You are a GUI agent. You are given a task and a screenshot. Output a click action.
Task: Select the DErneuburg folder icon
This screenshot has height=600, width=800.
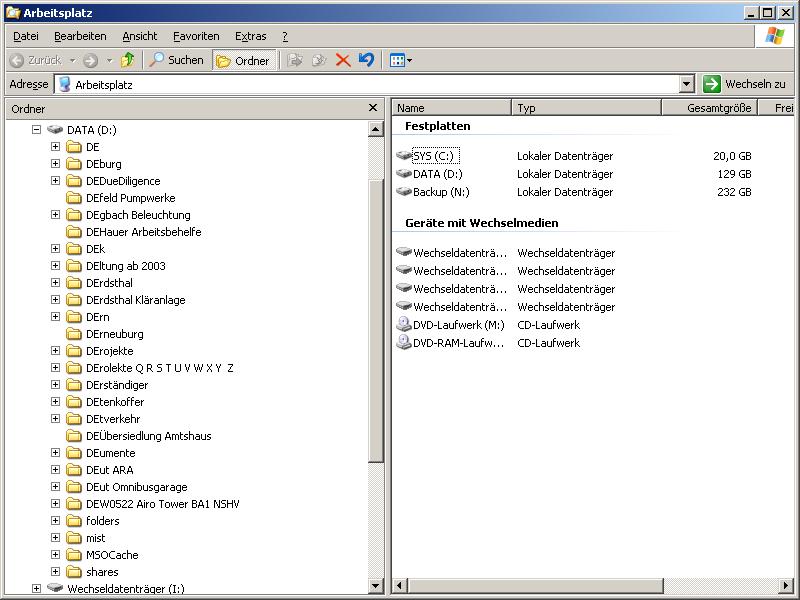click(74, 334)
